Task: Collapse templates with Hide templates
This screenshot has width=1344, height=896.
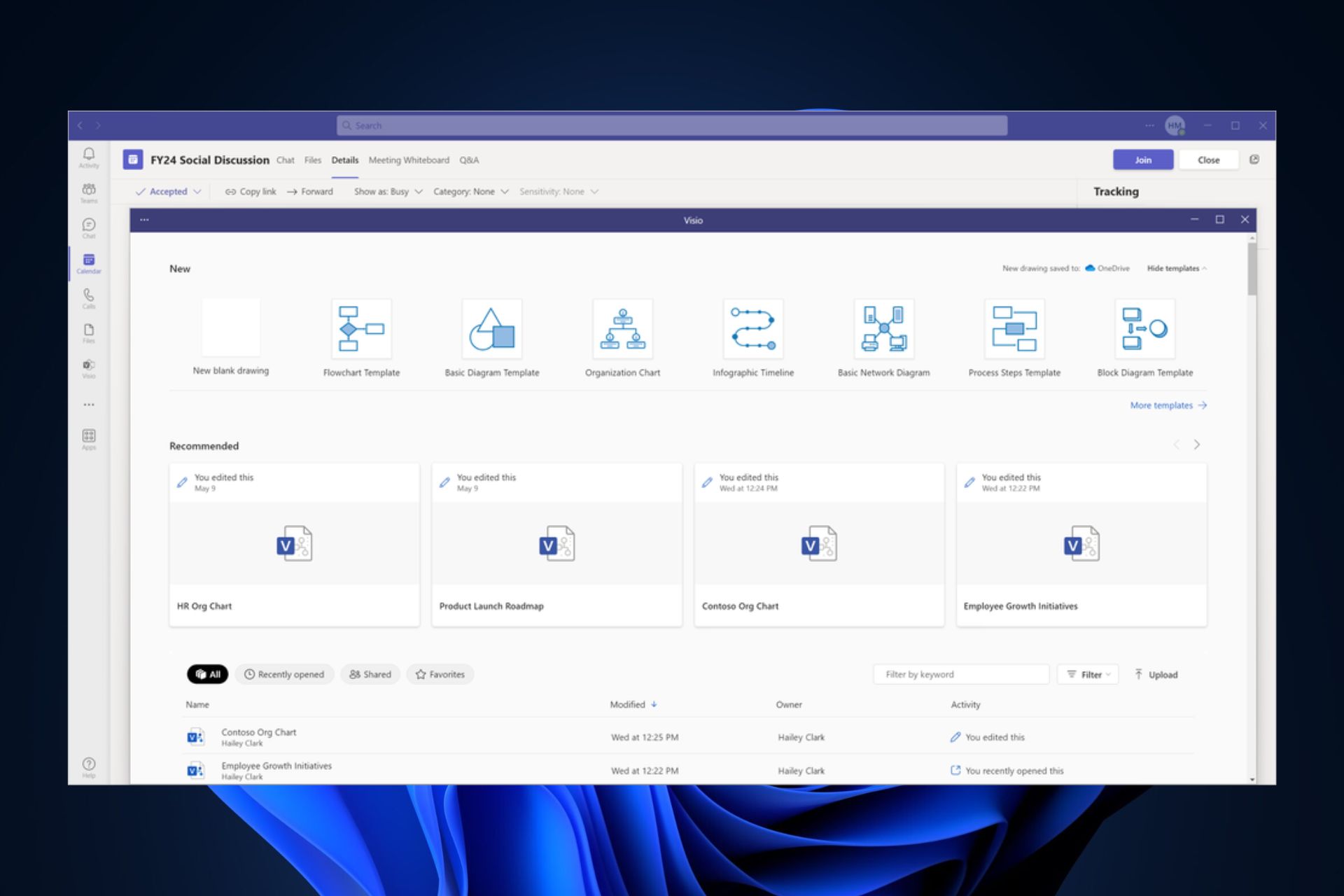Action: point(1177,268)
